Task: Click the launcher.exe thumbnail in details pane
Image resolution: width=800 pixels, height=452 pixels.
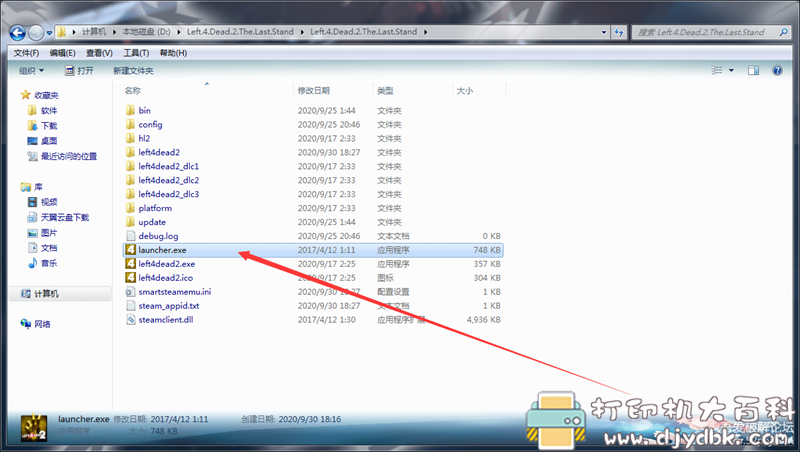Action: pos(34,428)
